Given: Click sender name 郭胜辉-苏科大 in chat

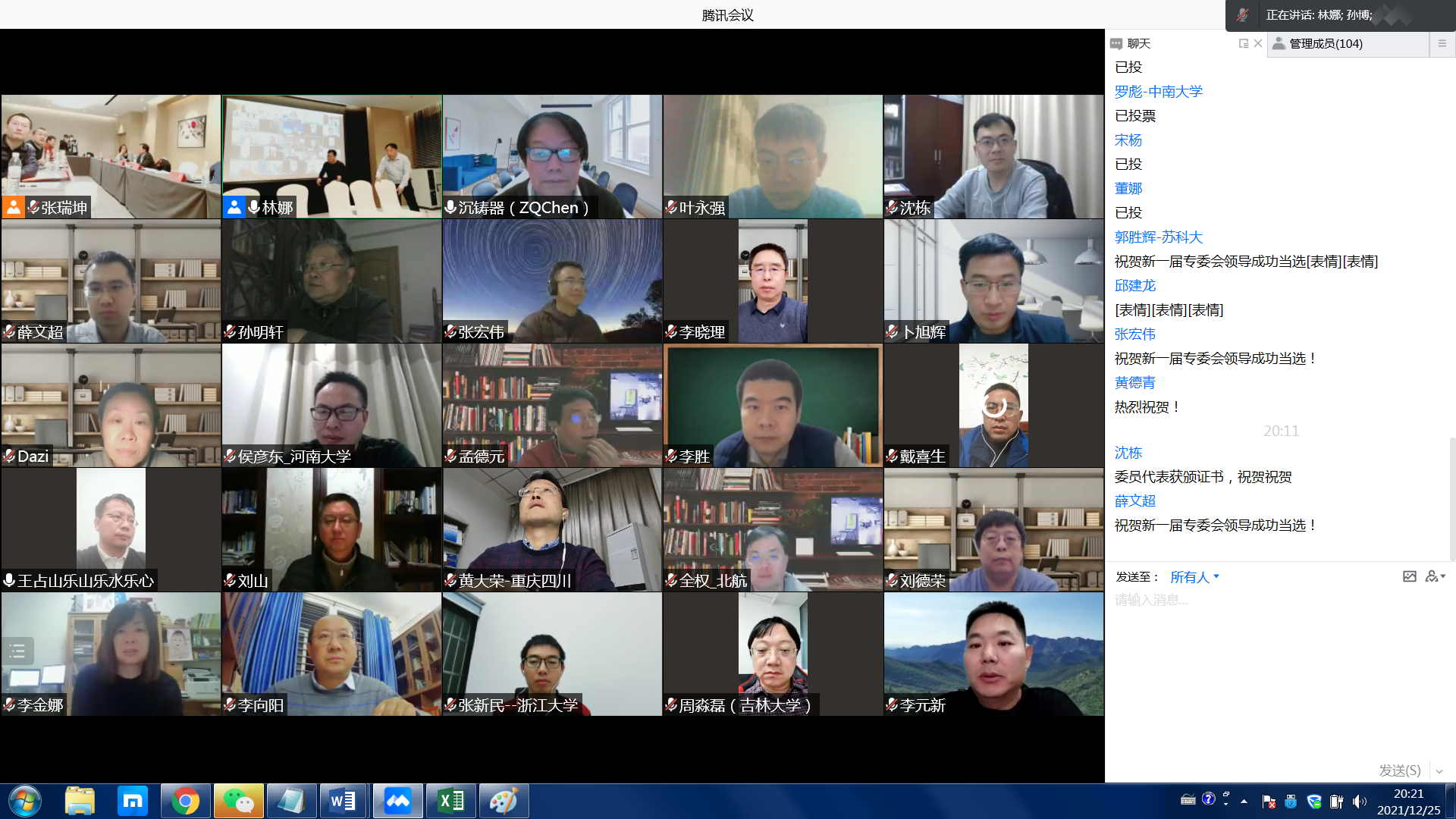Looking at the screenshot, I should tap(1158, 237).
